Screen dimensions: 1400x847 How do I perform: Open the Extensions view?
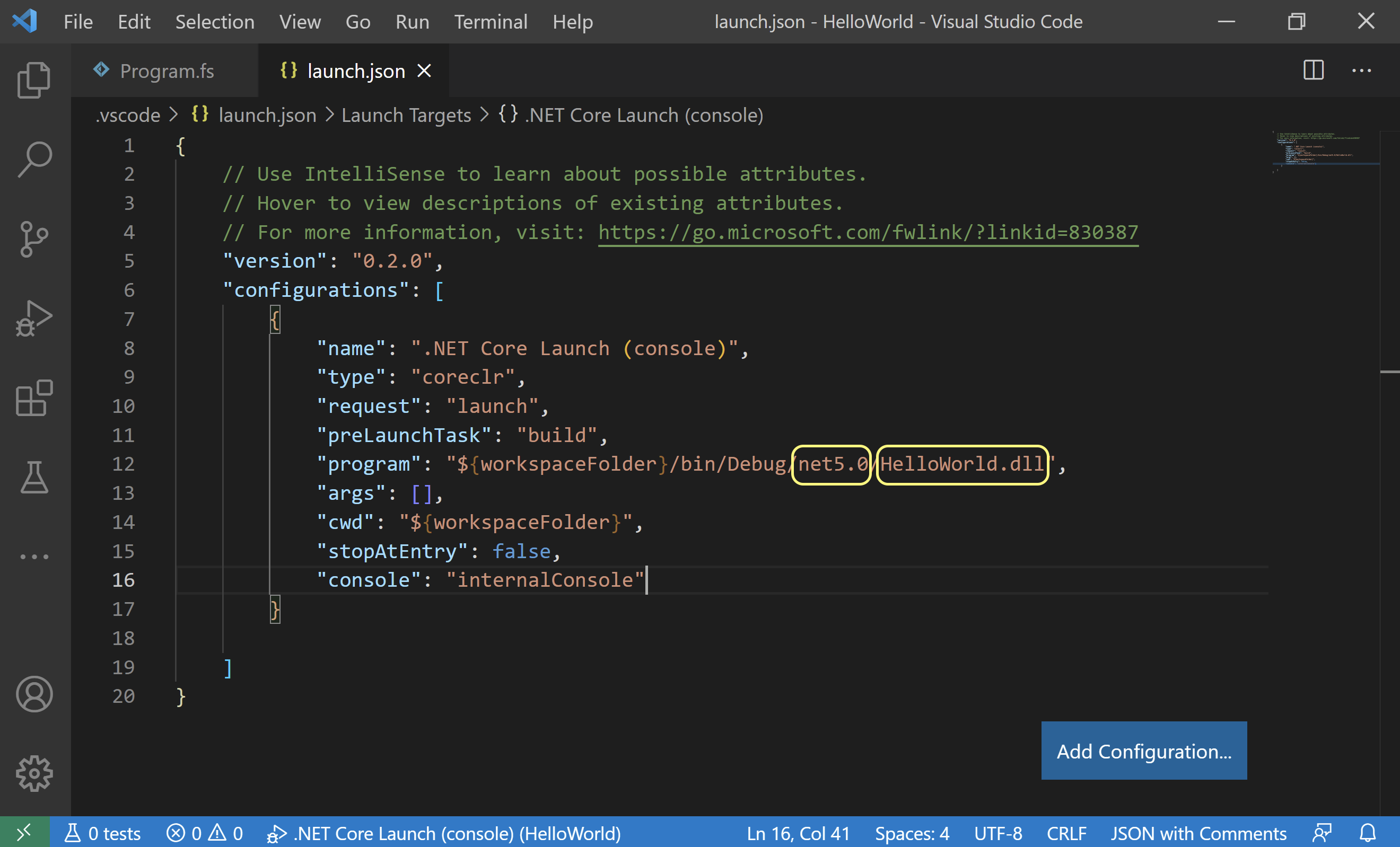pos(34,398)
